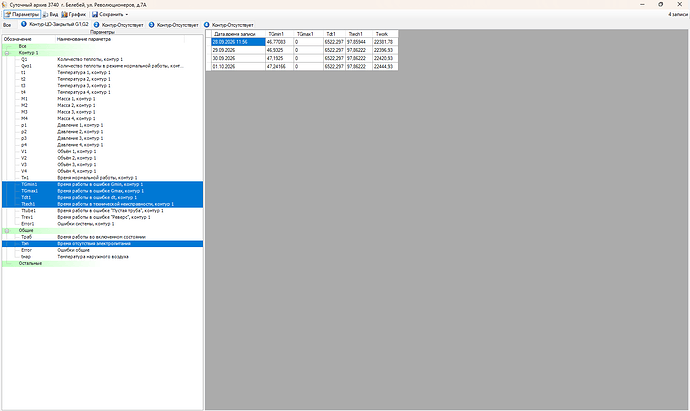The width and height of the screenshot is (690, 411).
Task: Click the Сохранить save button
Action: pos(108,15)
